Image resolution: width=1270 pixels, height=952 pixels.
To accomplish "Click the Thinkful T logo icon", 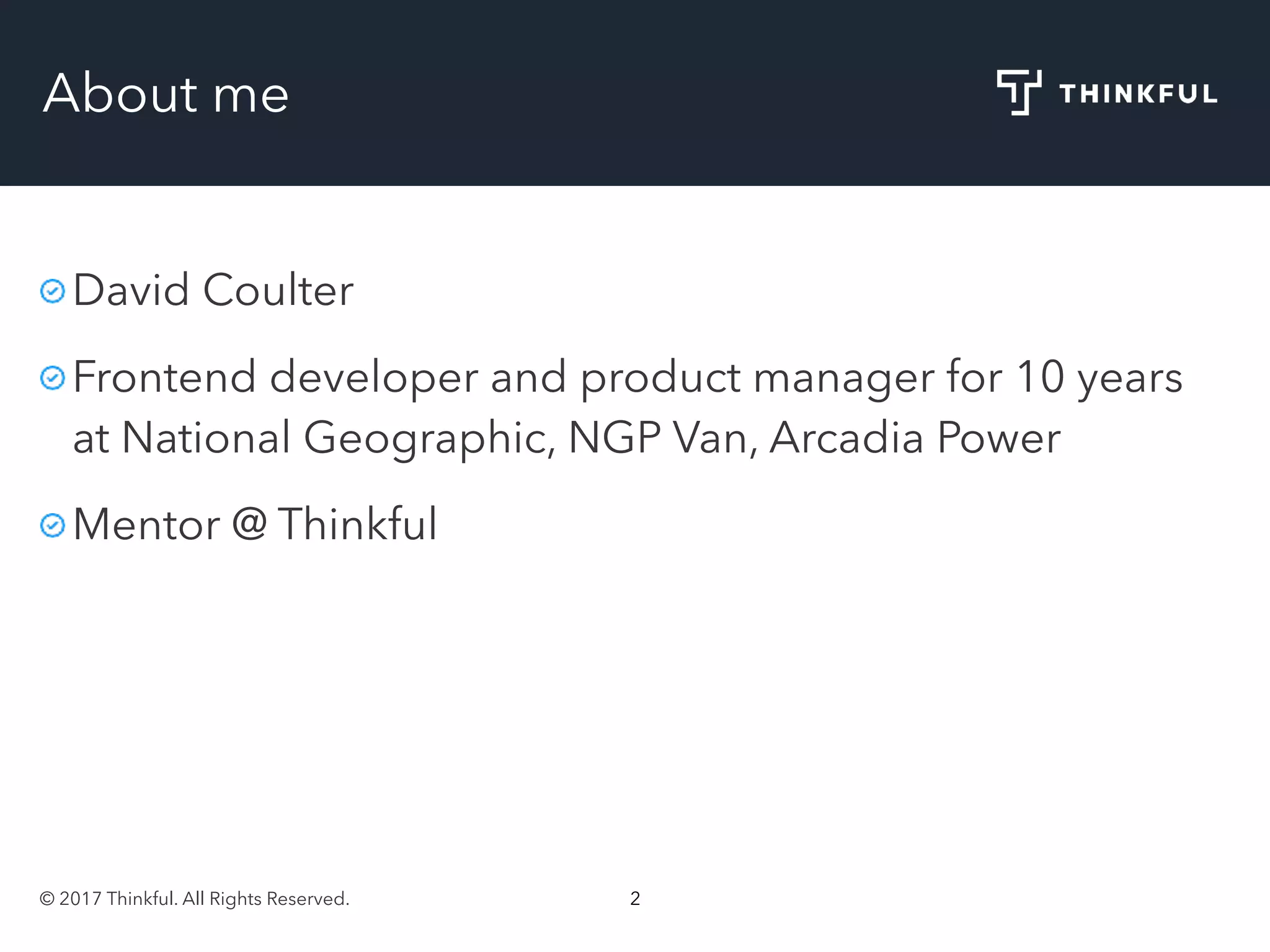I will (1018, 92).
